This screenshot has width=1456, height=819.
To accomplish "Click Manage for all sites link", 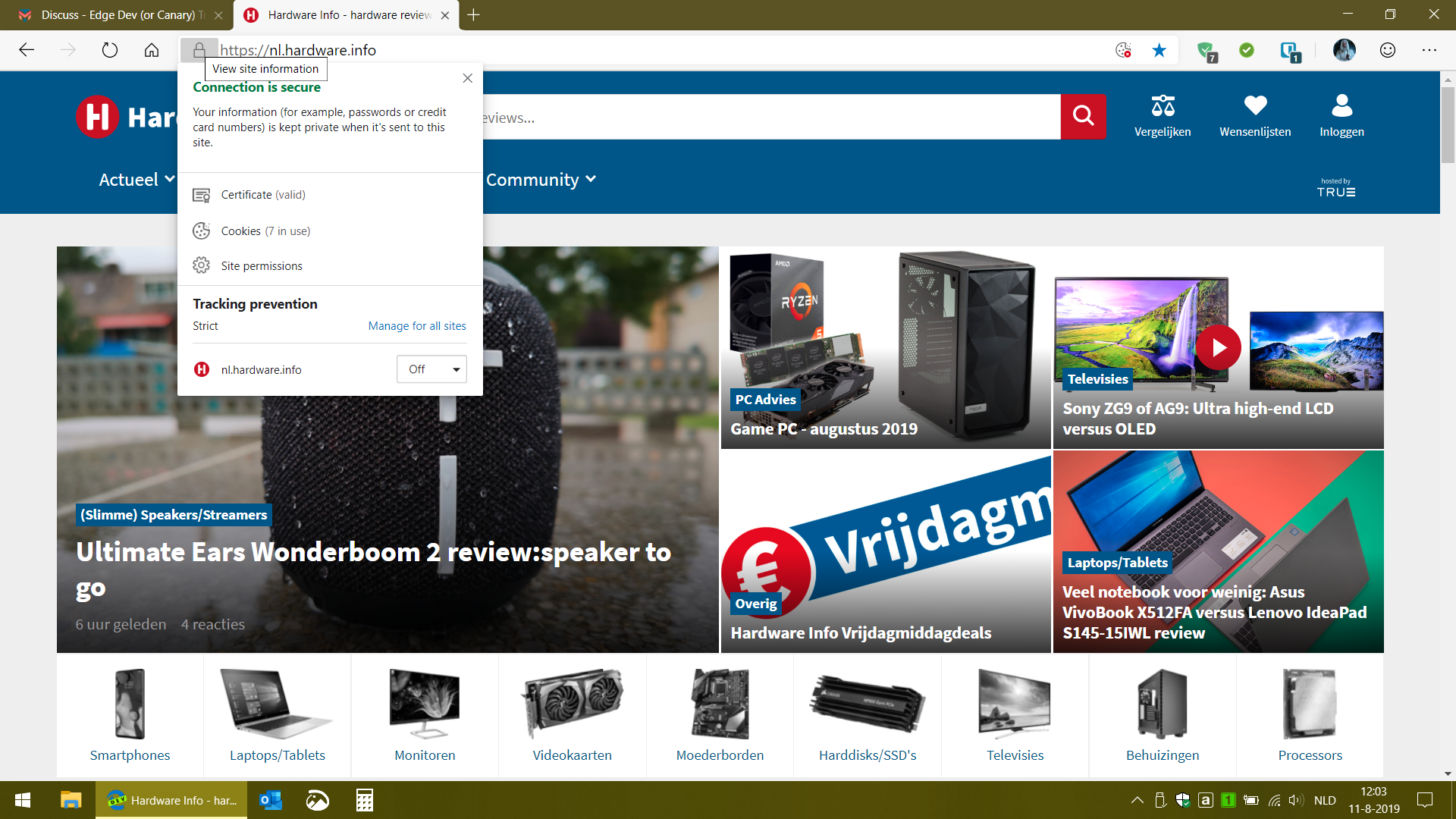I will (x=417, y=326).
